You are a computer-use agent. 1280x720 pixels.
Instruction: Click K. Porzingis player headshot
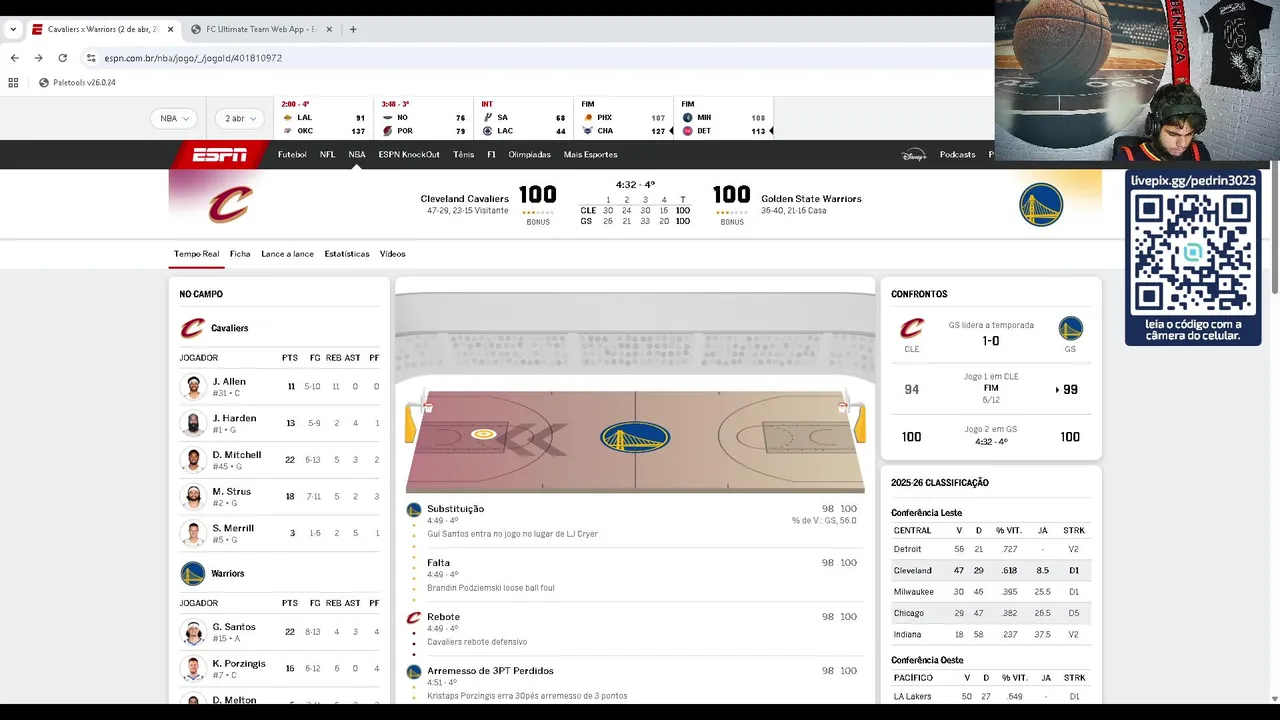click(193, 669)
